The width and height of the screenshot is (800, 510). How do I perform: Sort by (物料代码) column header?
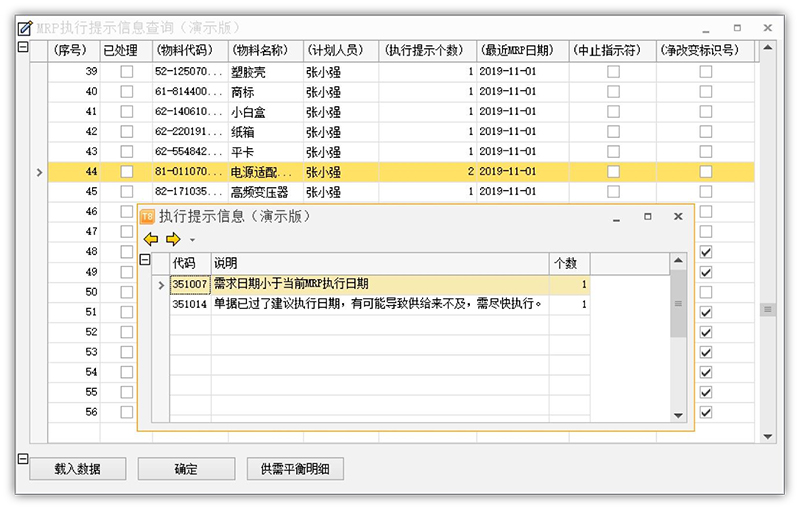click(190, 50)
